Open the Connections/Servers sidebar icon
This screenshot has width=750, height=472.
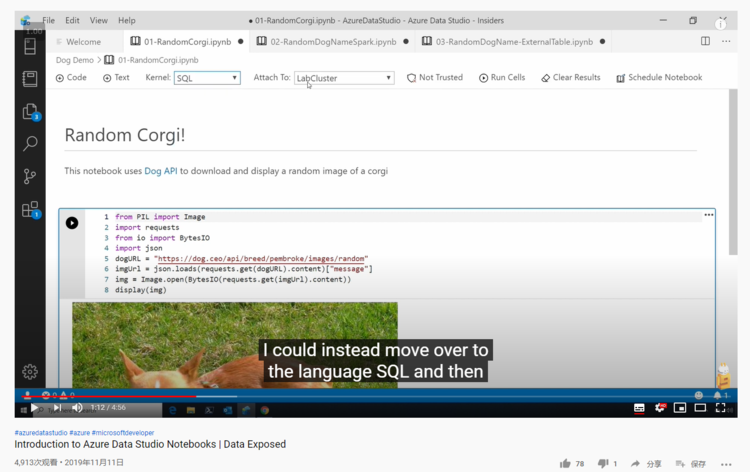30,46
